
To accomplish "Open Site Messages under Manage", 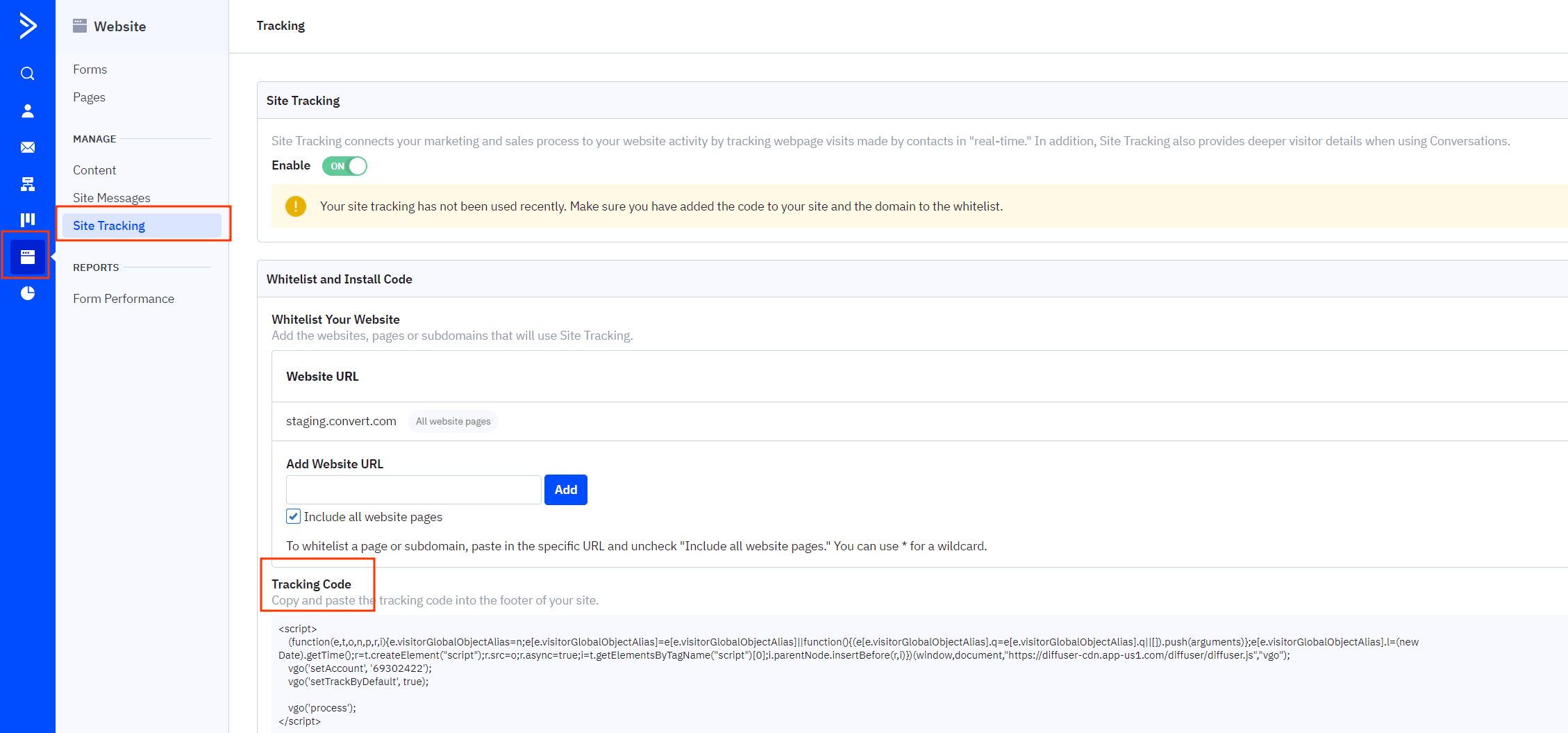I will tap(111, 197).
